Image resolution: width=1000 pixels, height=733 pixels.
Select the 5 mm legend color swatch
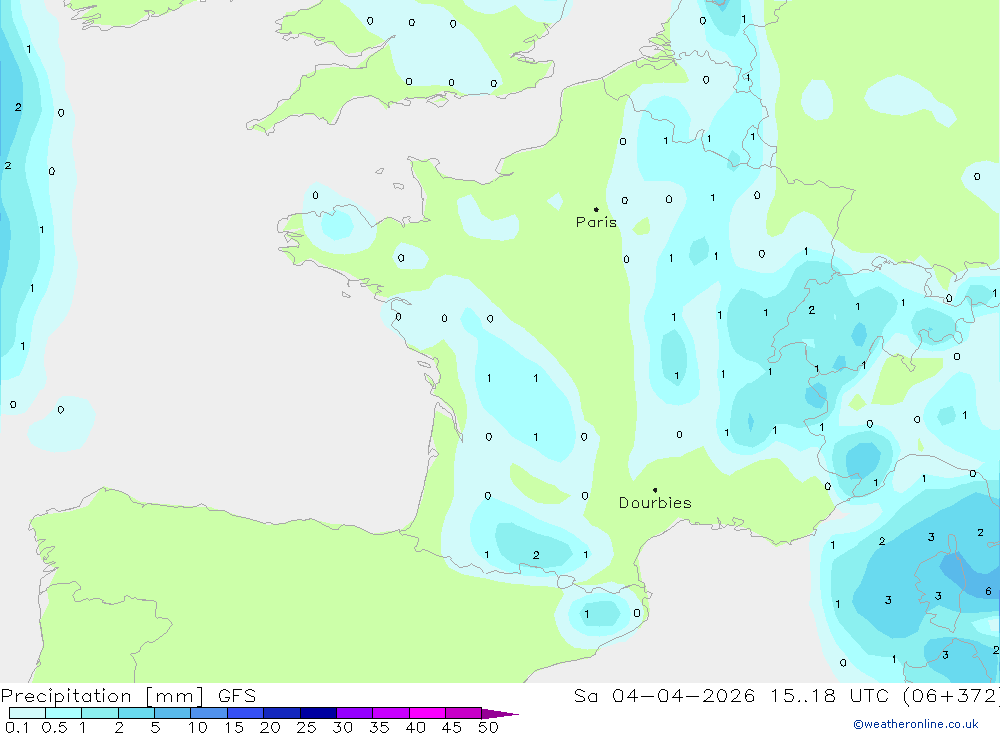172,713
